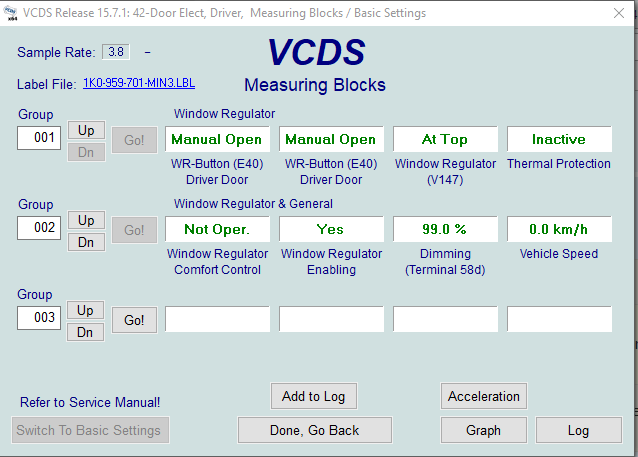Open label file 1K0-959-701-MIN3.LBL link
Screen dimensions: 638x457
point(139,83)
